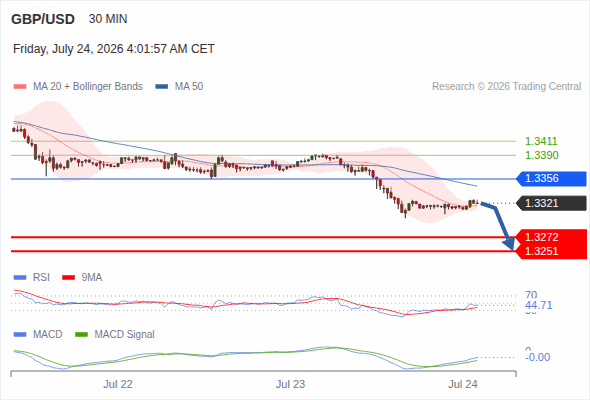Viewport: 590px width, 400px height.
Task: Click the RSI legend label
Action: tap(41, 277)
